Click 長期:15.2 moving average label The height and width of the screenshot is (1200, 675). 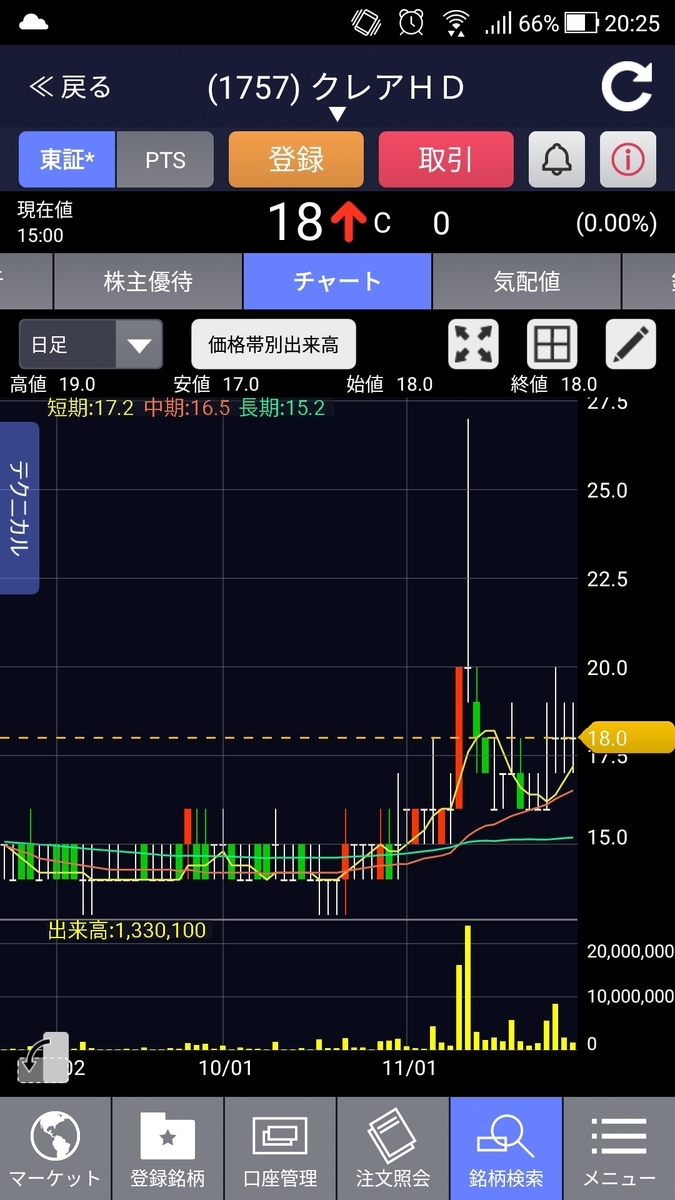pyautogui.click(x=282, y=408)
